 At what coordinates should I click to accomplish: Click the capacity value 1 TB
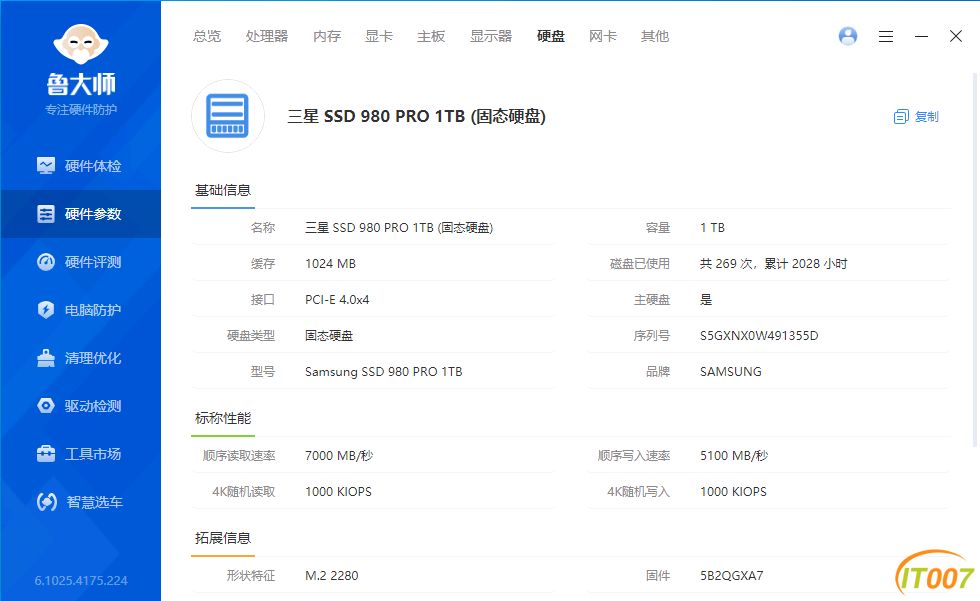tap(712, 227)
